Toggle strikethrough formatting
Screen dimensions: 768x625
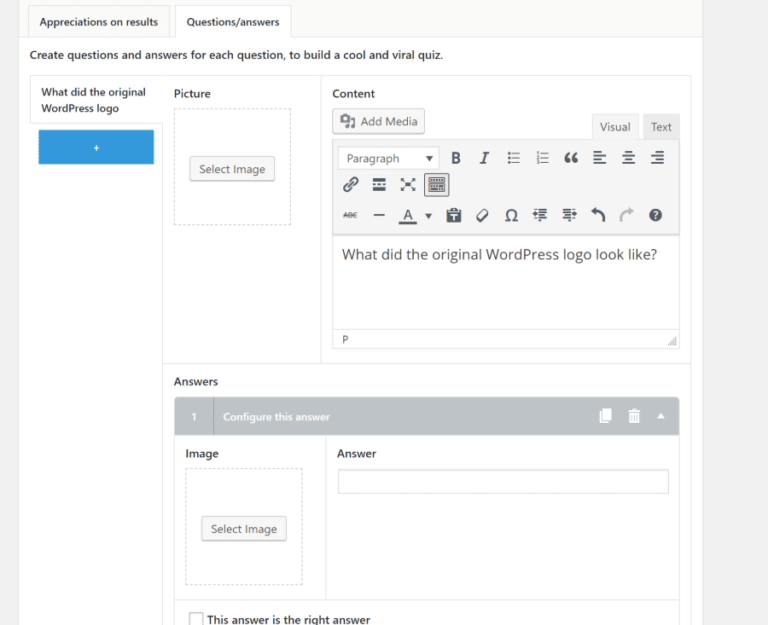350,216
